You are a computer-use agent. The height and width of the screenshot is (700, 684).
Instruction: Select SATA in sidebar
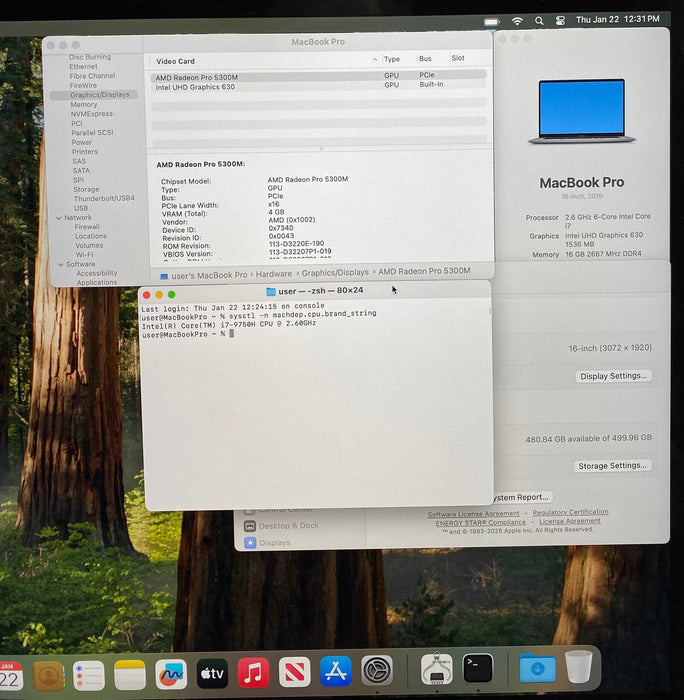tap(81, 171)
